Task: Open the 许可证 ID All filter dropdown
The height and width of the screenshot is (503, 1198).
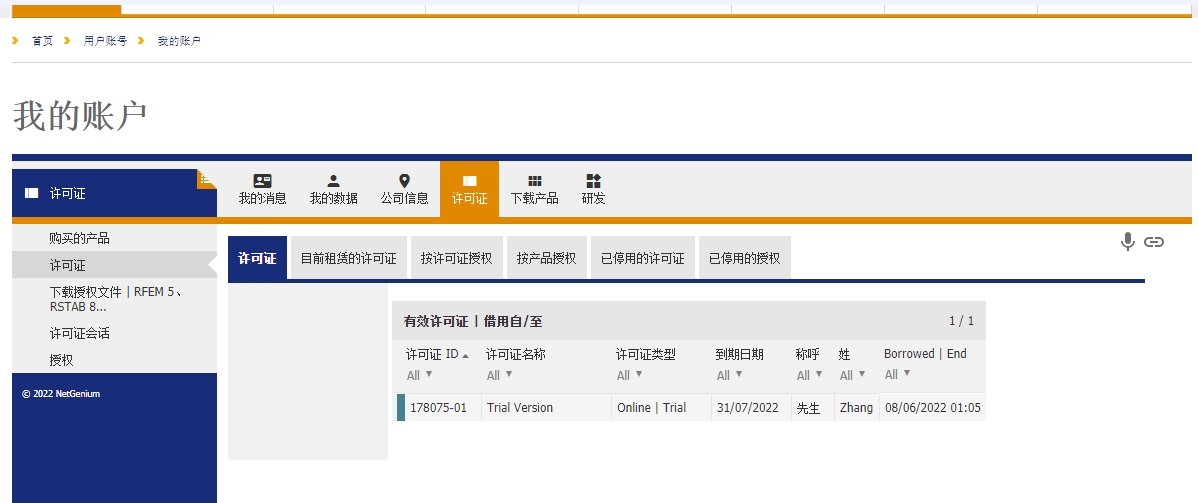Action: (x=419, y=375)
